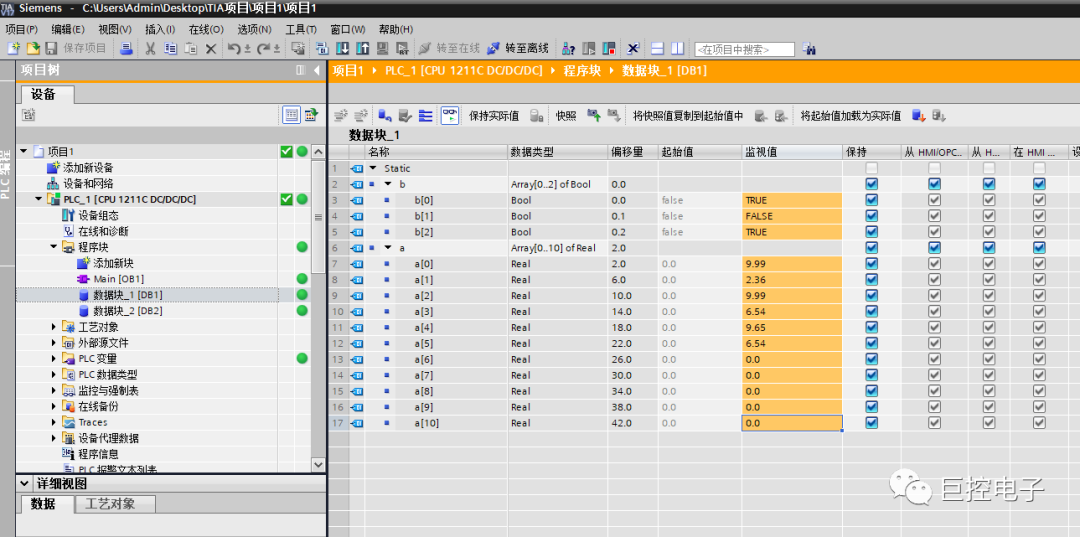
Task: Click blue load-start-values-as-actual icon
Action: click(919, 116)
